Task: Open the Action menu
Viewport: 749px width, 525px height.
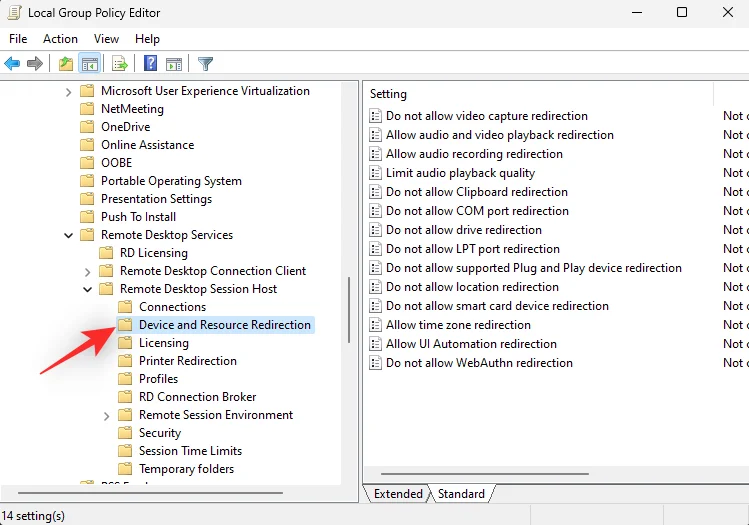Action: pos(60,39)
